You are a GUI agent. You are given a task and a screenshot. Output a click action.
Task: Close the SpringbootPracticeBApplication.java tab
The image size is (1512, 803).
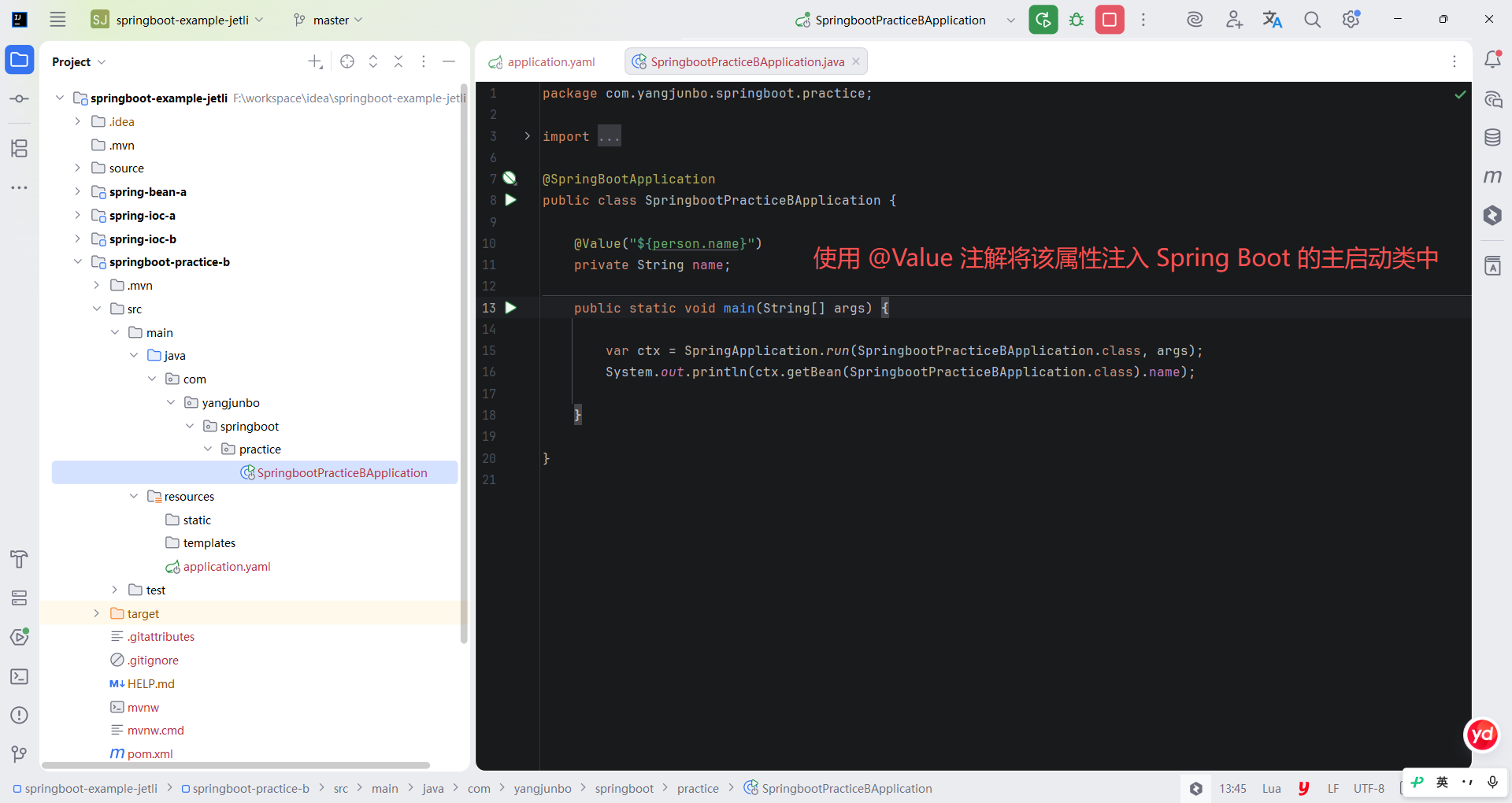tap(856, 61)
